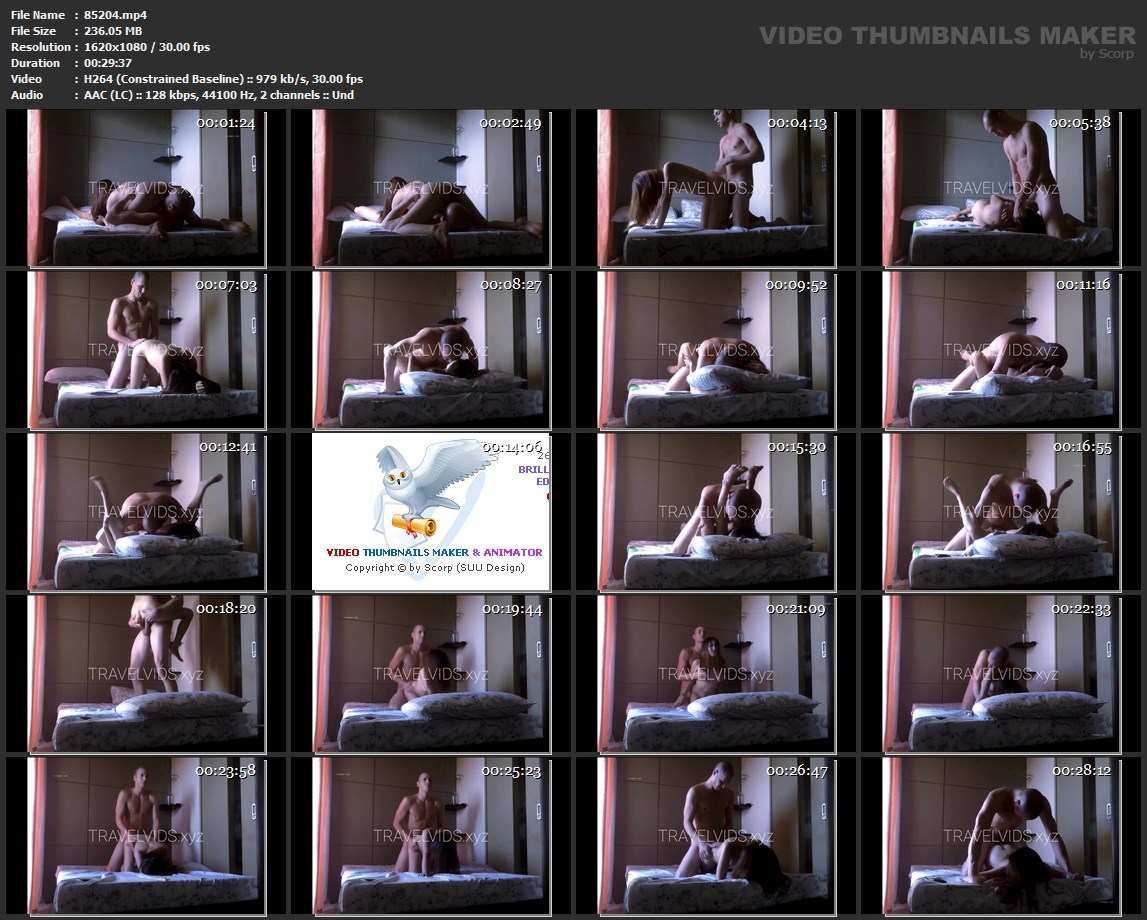Image resolution: width=1147 pixels, height=920 pixels.
Task: Click the "by Scorp" text under the header logo
Action: pyautogui.click(x=1107, y=54)
